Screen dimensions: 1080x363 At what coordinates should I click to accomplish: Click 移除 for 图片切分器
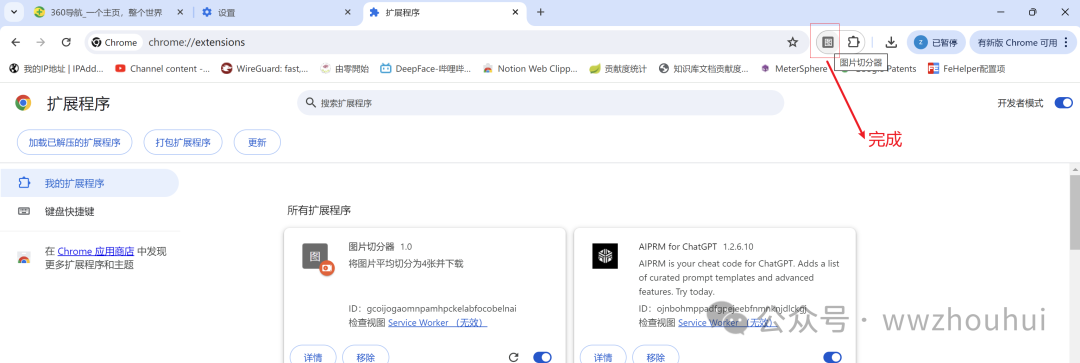[x=366, y=357]
